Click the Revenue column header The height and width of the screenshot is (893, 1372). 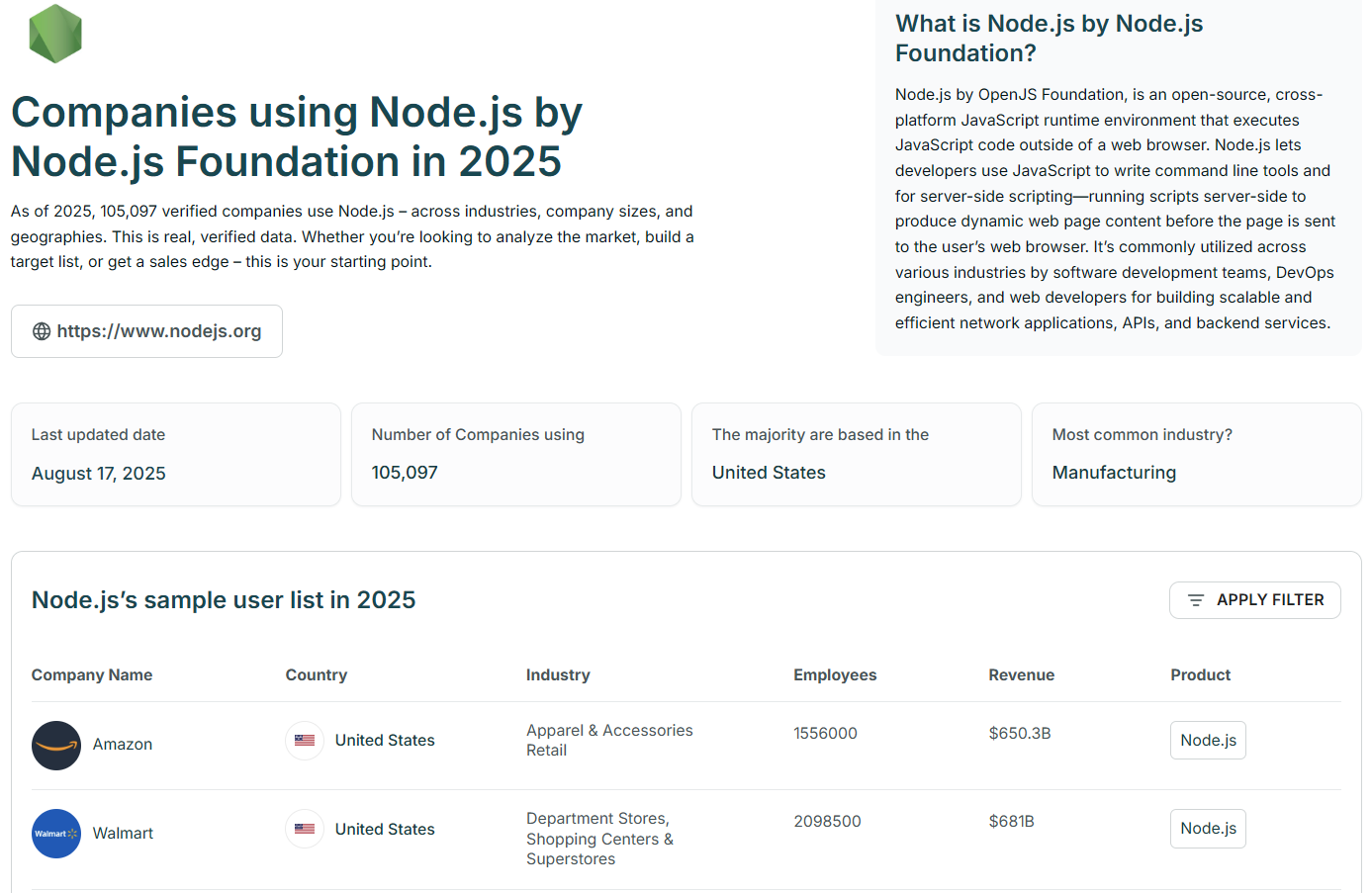1022,675
